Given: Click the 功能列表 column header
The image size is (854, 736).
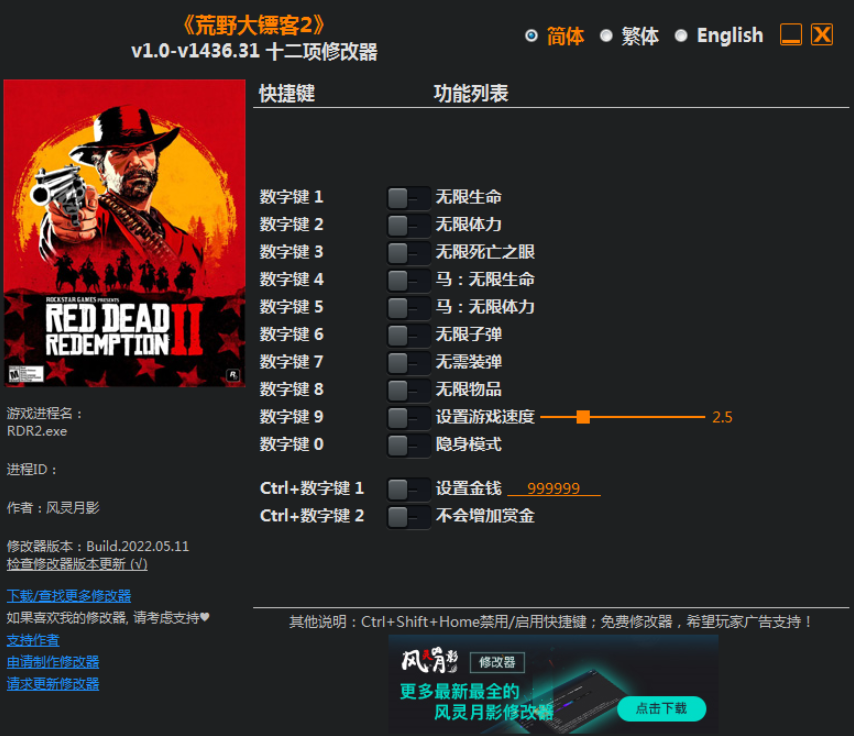Looking at the screenshot, I should pyautogui.click(x=471, y=93).
